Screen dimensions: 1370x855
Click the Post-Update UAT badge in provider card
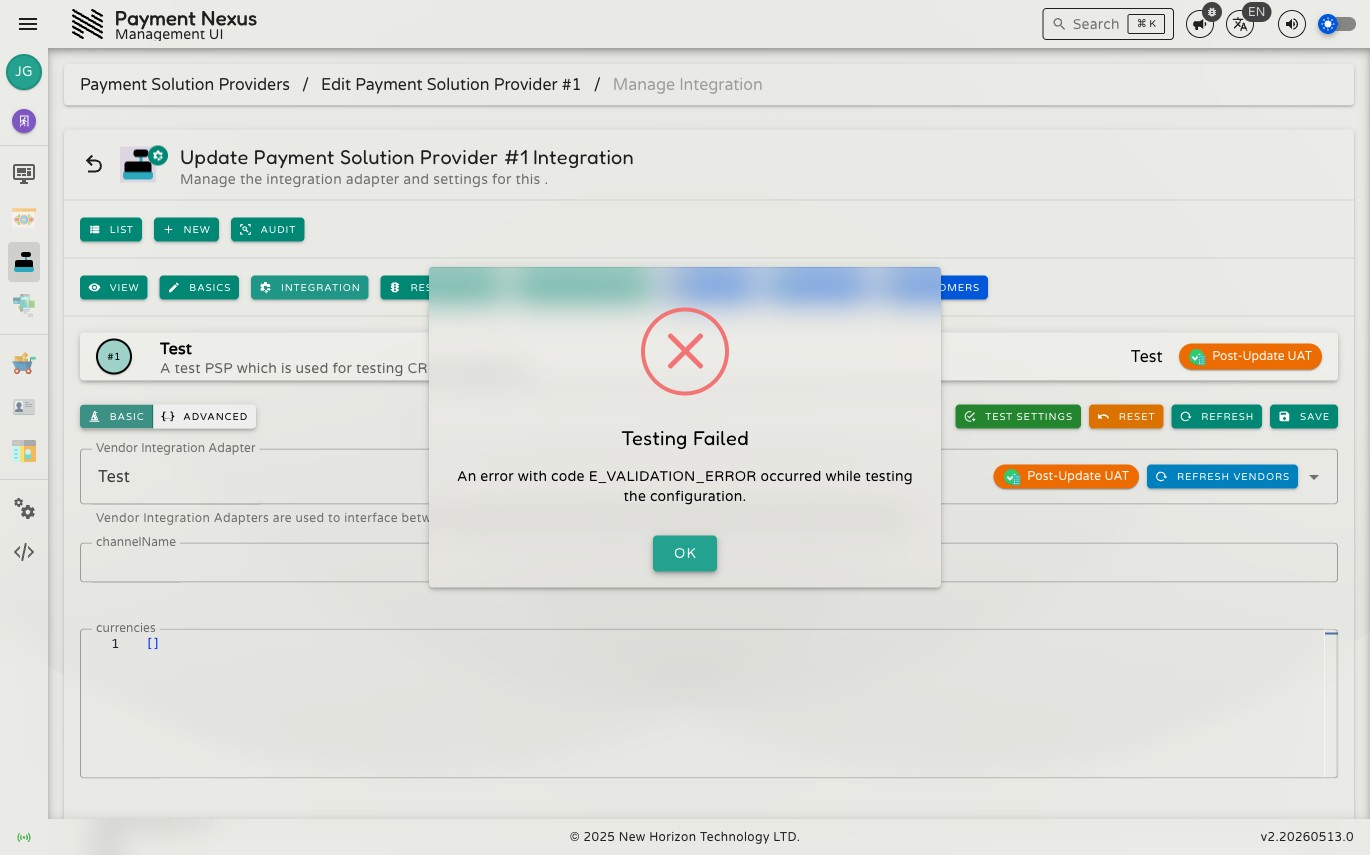point(1250,357)
